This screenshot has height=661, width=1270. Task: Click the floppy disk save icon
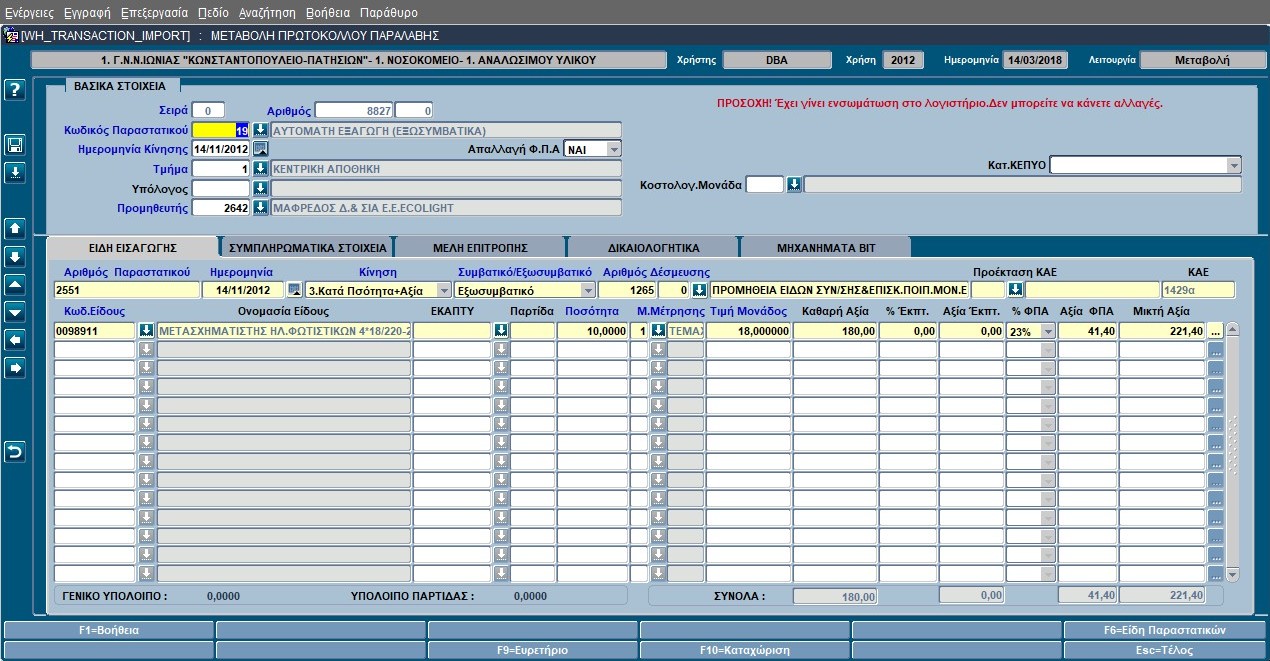[14, 146]
